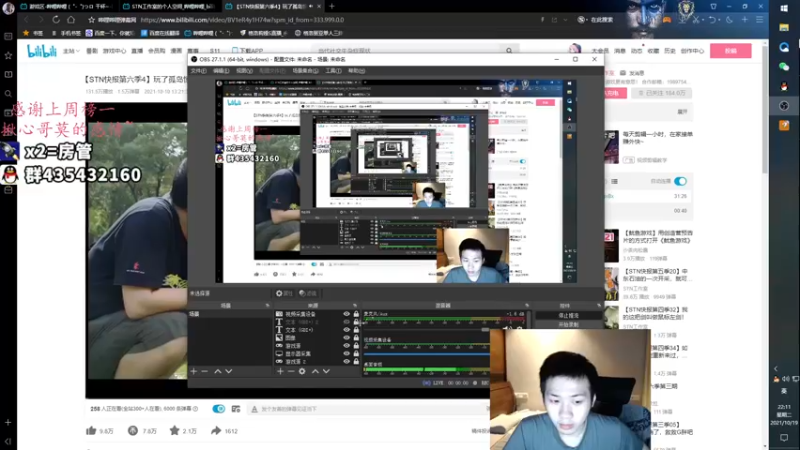The width and height of the screenshot is (800, 450).
Task: Open Bilibili 创作中心 link
Action: 692,51
